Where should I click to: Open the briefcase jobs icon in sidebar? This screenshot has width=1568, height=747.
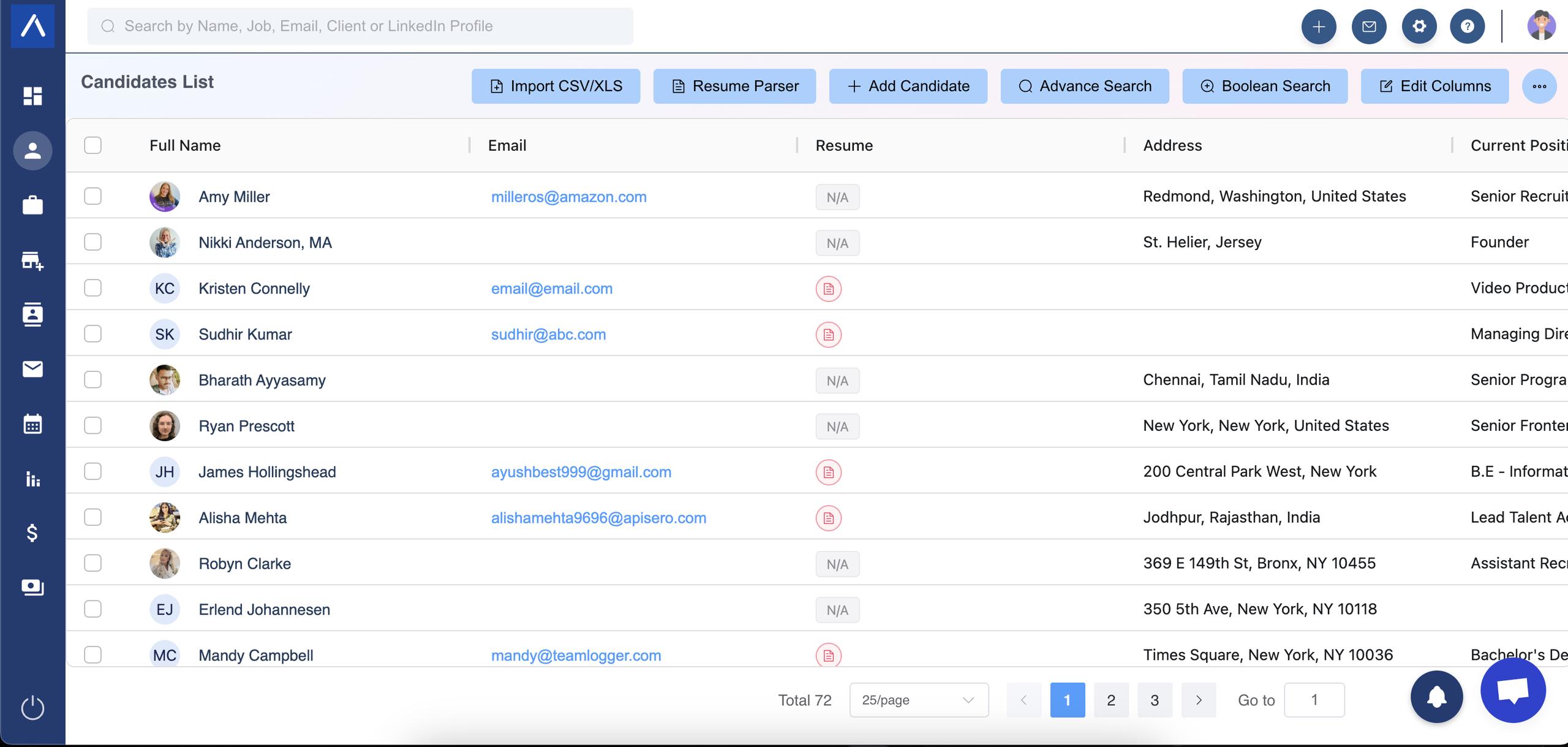[x=32, y=205]
